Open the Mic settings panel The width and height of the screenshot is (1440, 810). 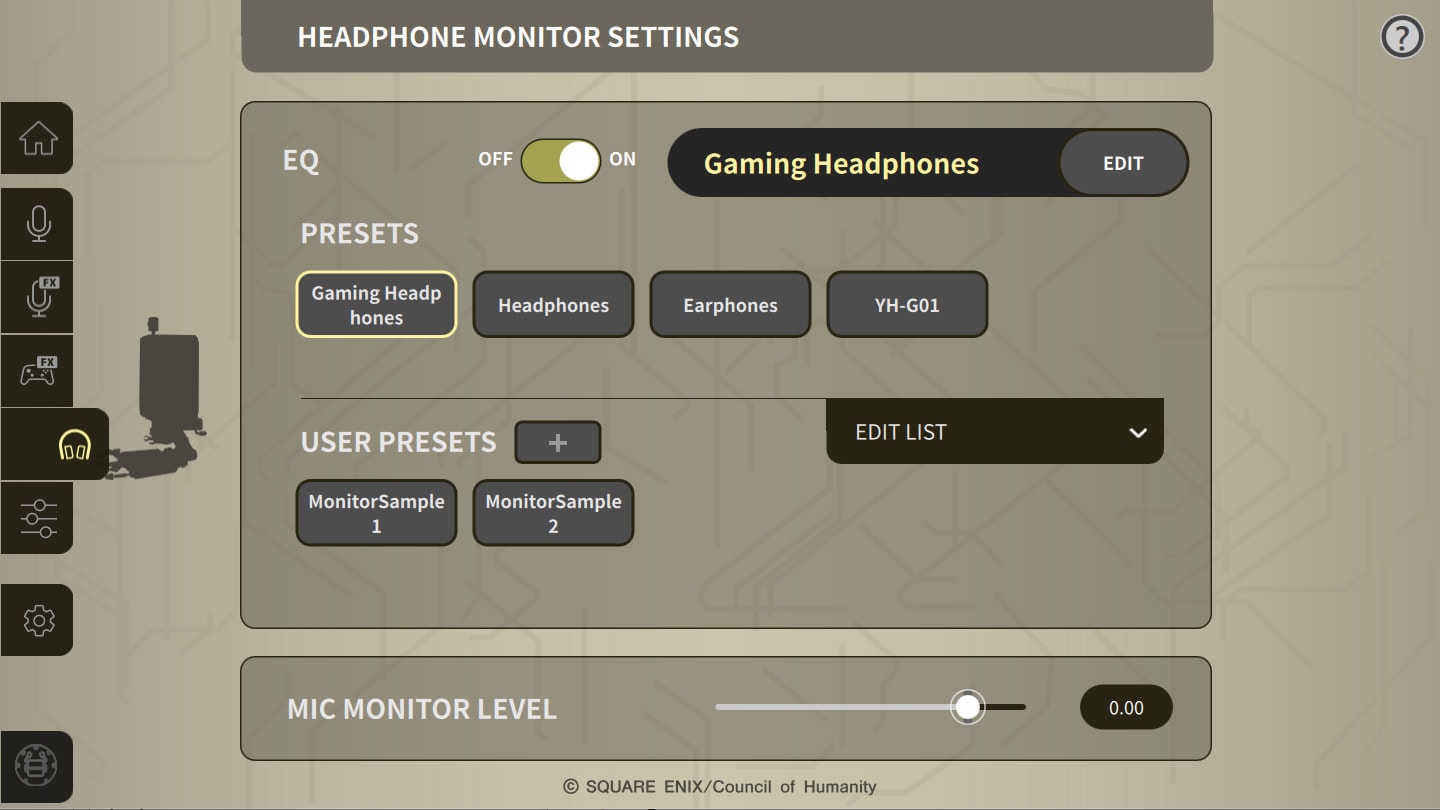point(37,224)
